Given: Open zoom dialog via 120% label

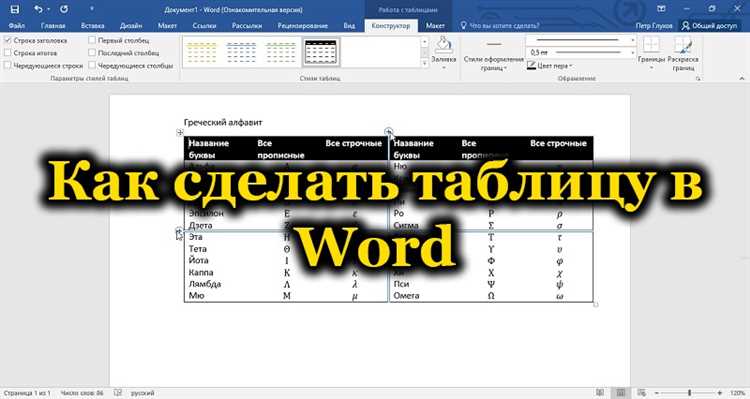Looking at the screenshot, I should click(737, 393).
